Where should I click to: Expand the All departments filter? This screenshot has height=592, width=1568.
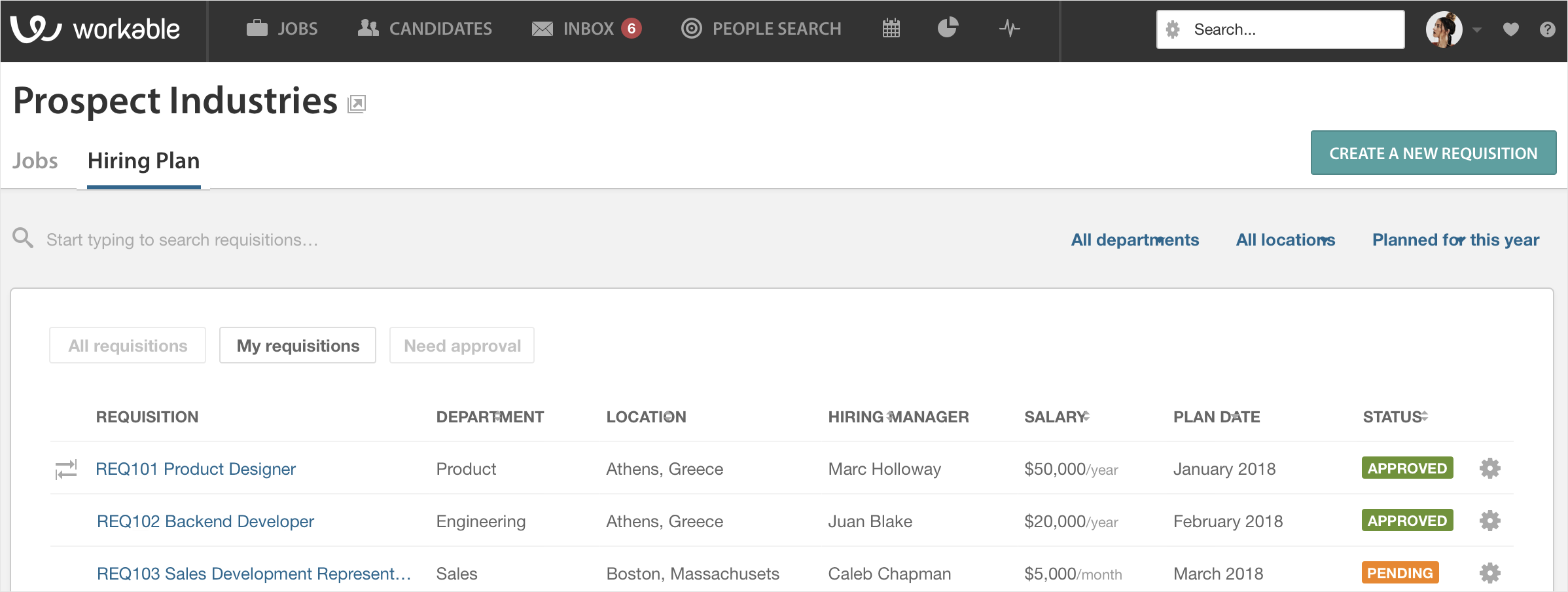coord(1135,240)
